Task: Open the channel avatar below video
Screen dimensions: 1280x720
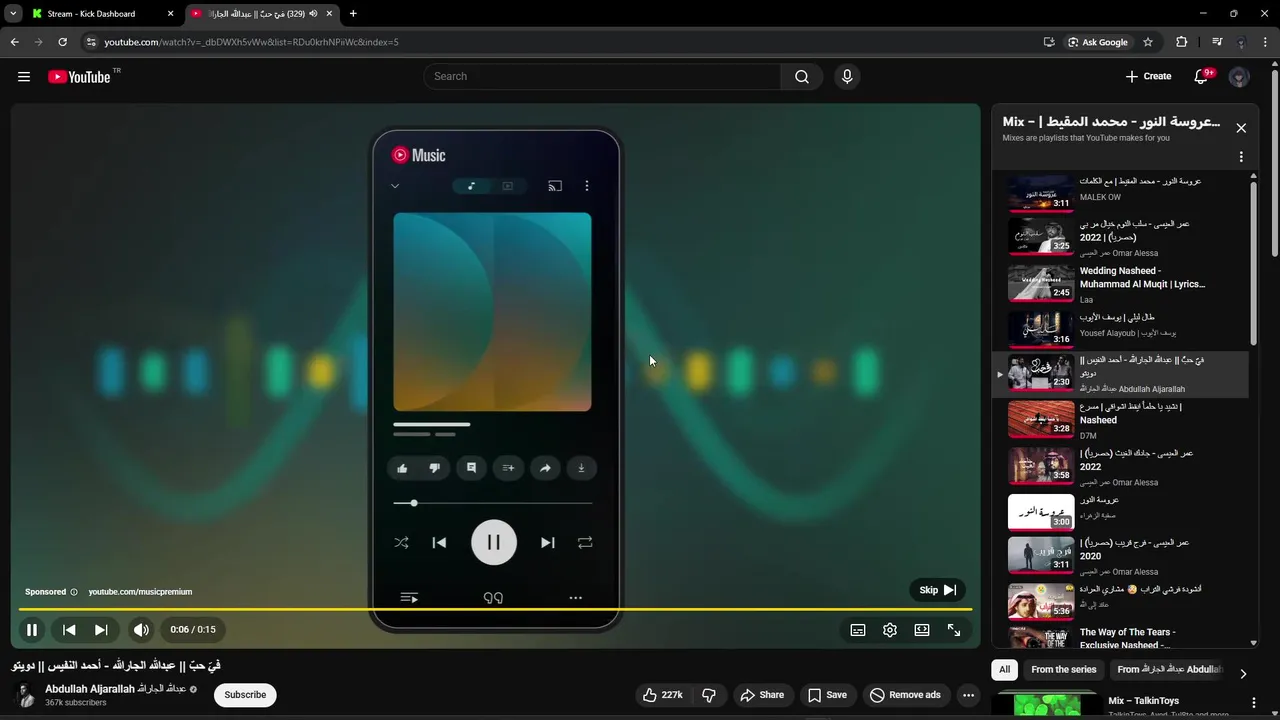Action: [26, 695]
